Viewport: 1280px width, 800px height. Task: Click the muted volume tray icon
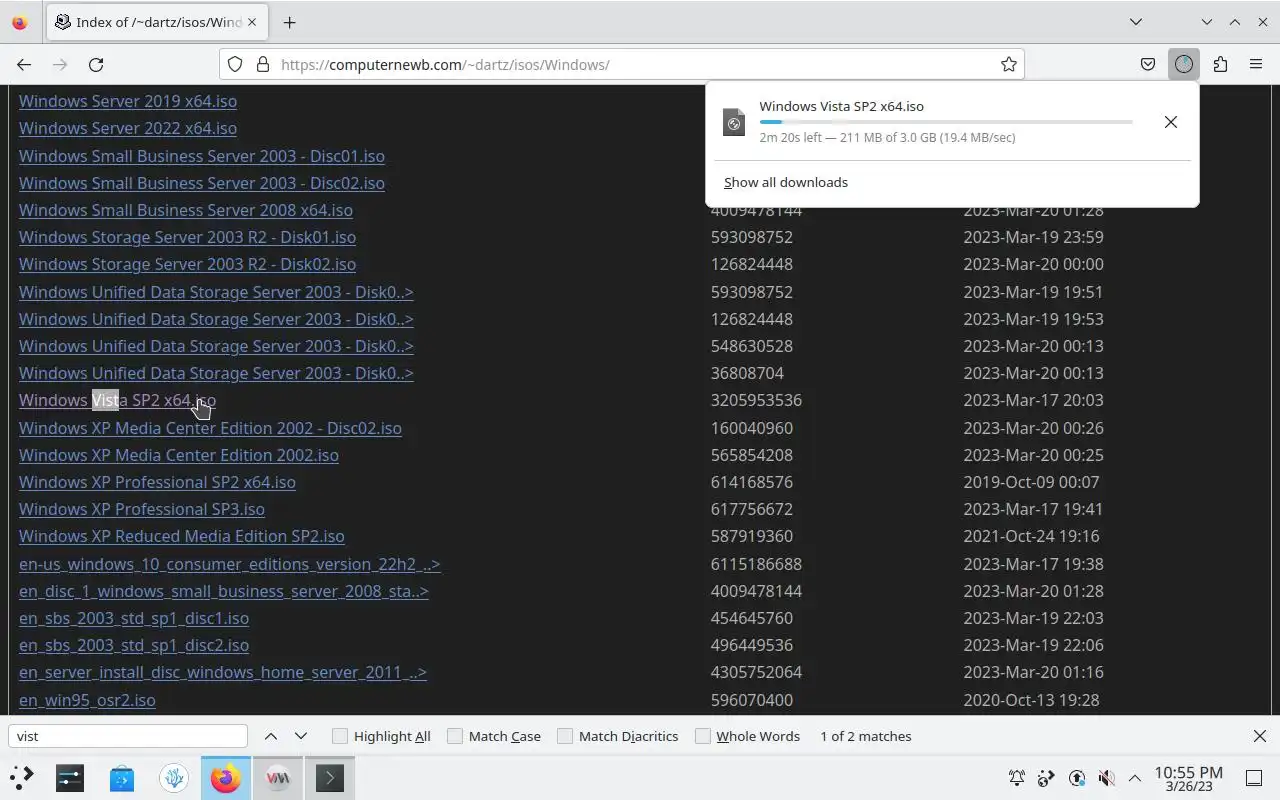(1106, 777)
